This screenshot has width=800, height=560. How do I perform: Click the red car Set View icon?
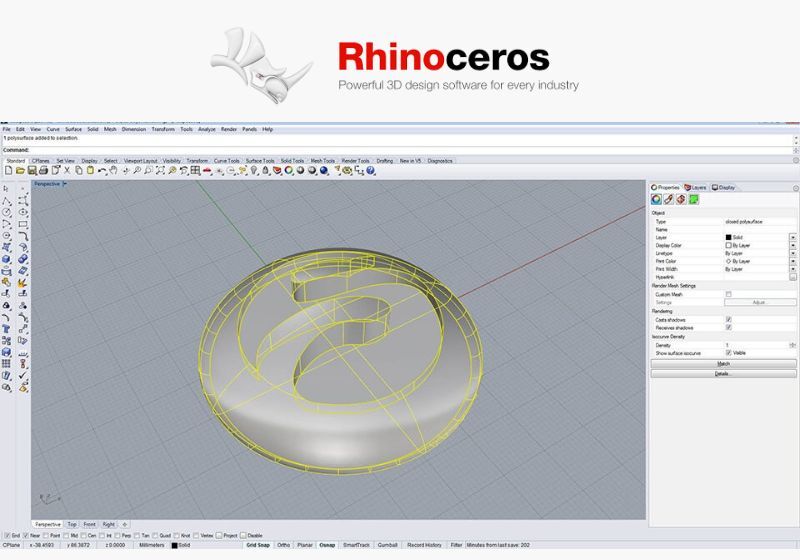click(207, 171)
